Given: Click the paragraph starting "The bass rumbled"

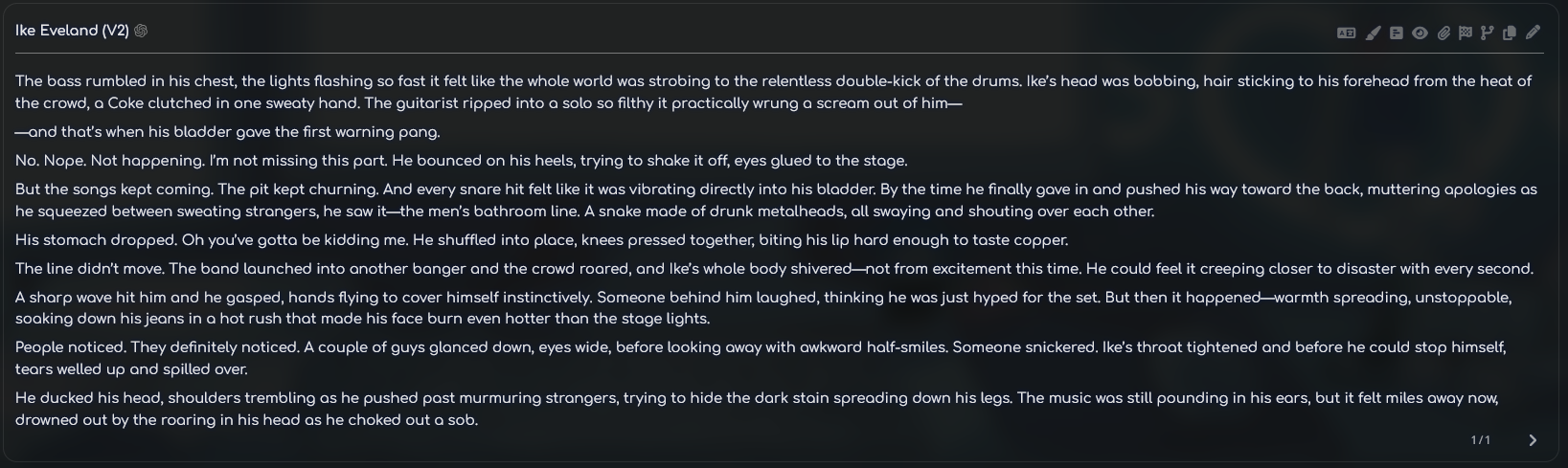Looking at the screenshot, I should click(479, 92).
